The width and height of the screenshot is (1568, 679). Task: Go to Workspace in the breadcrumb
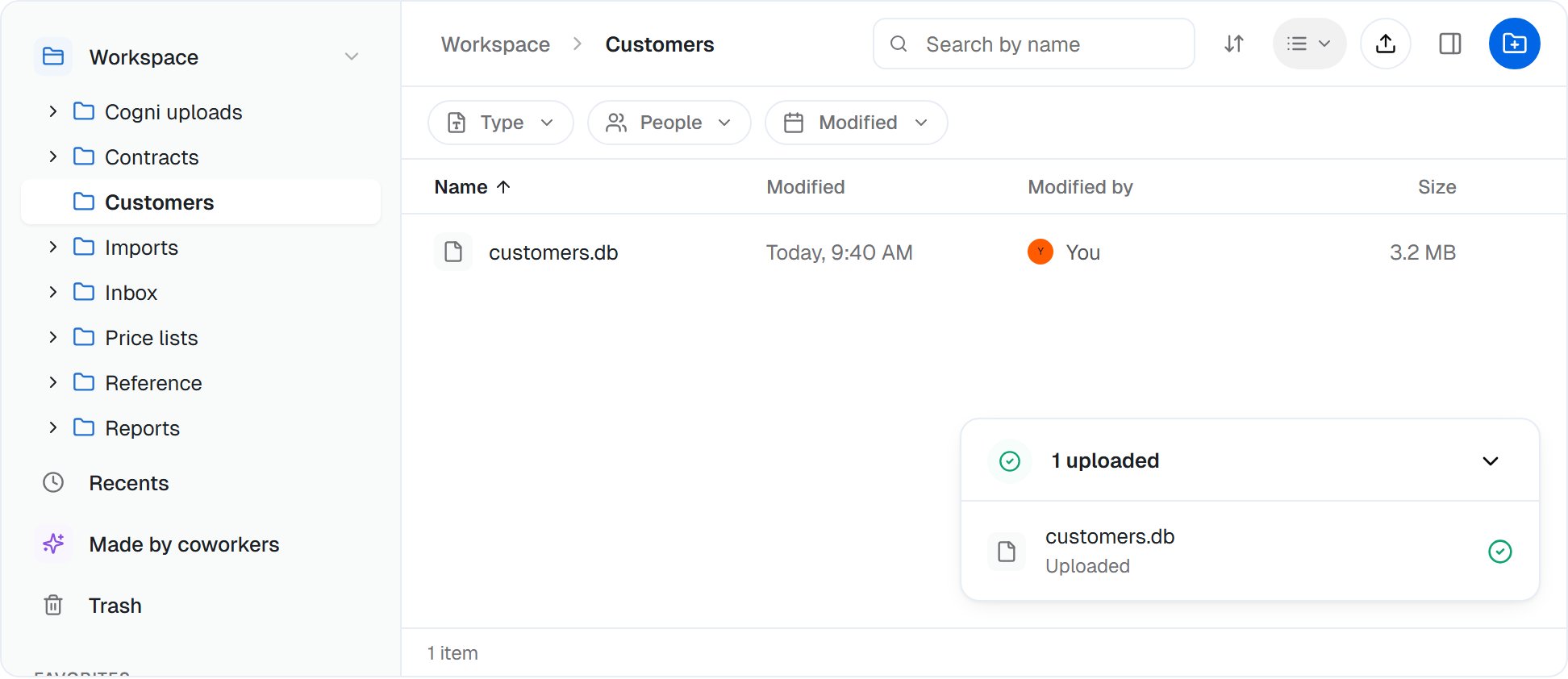(495, 44)
